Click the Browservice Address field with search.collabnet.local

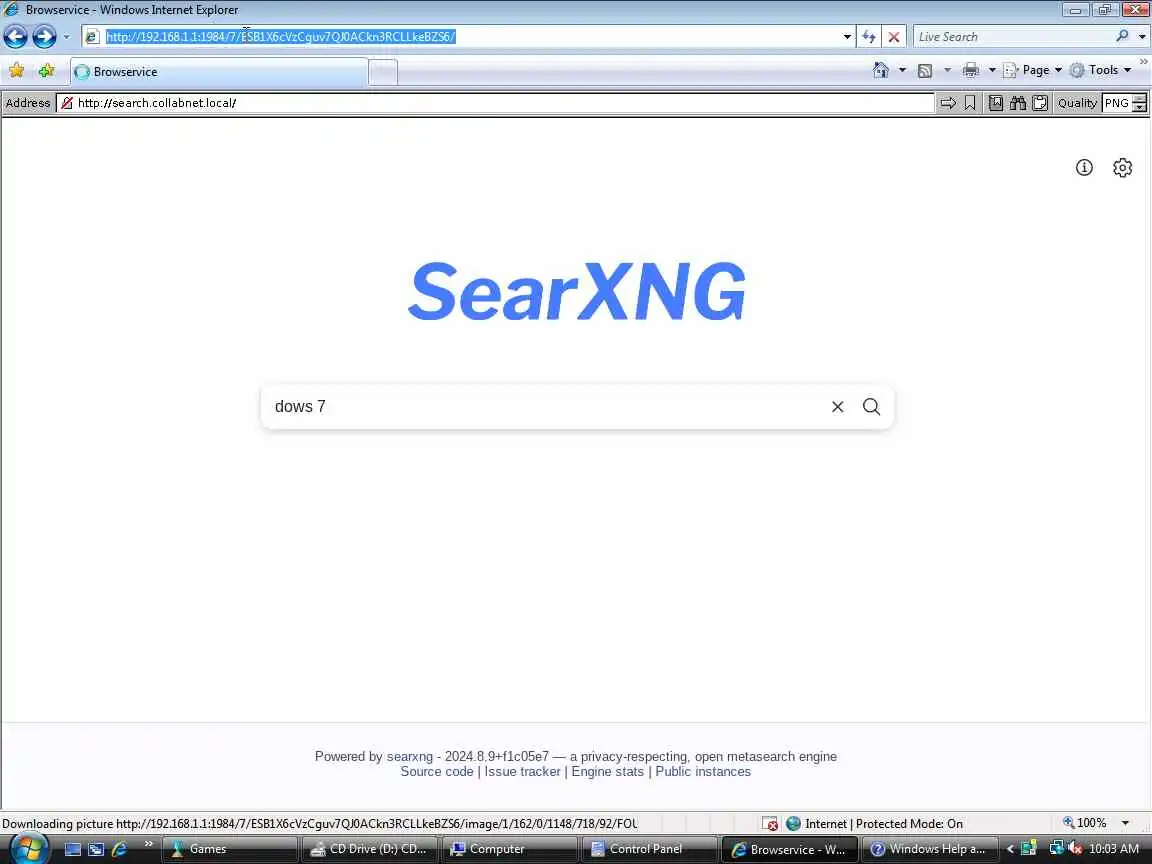(x=497, y=103)
